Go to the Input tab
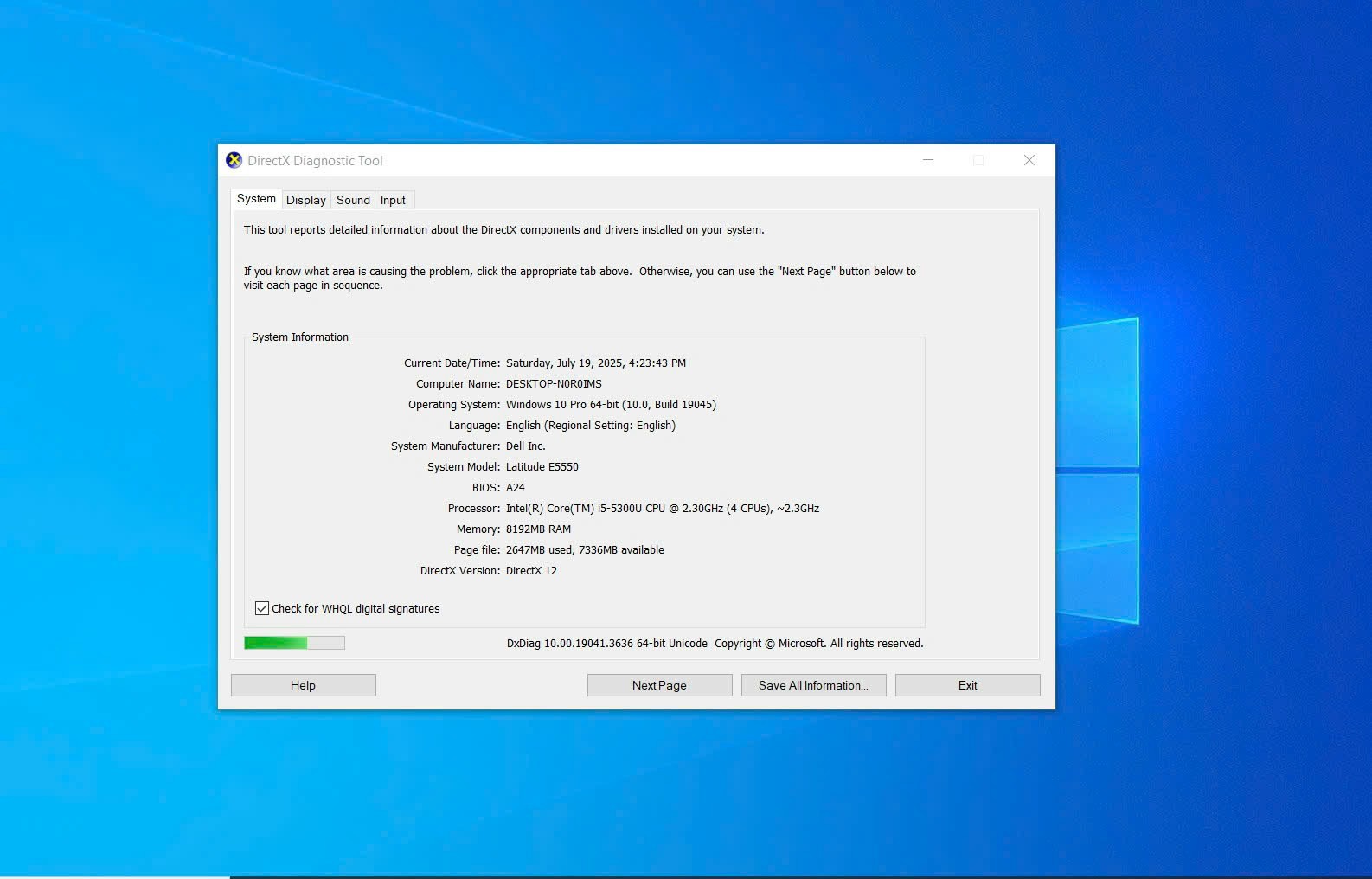This screenshot has width=1372, height=879. 393,200
